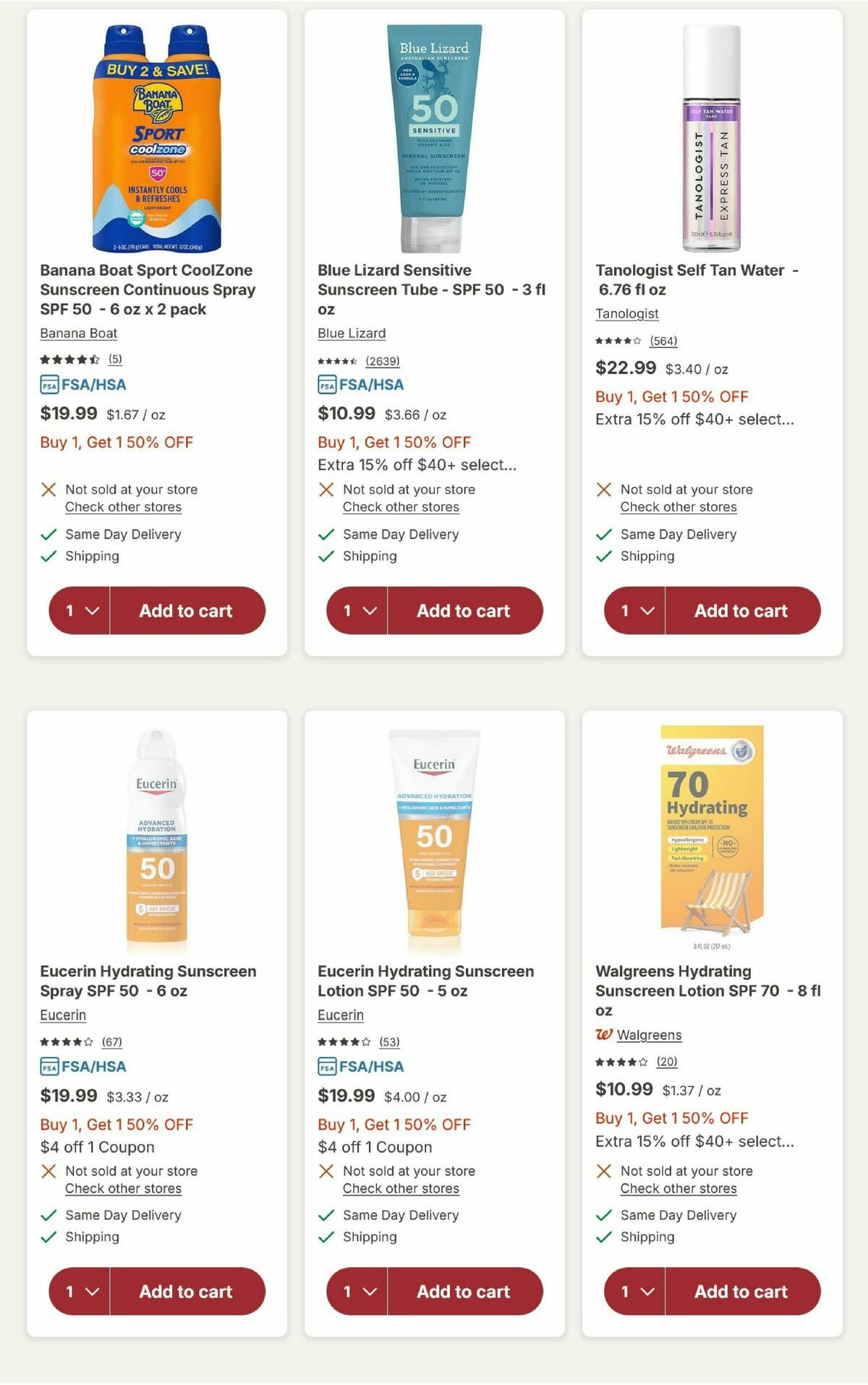The height and width of the screenshot is (1385, 868).
Task: Click the (564) reviews link for Tanologist
Action: coord(665,341)
